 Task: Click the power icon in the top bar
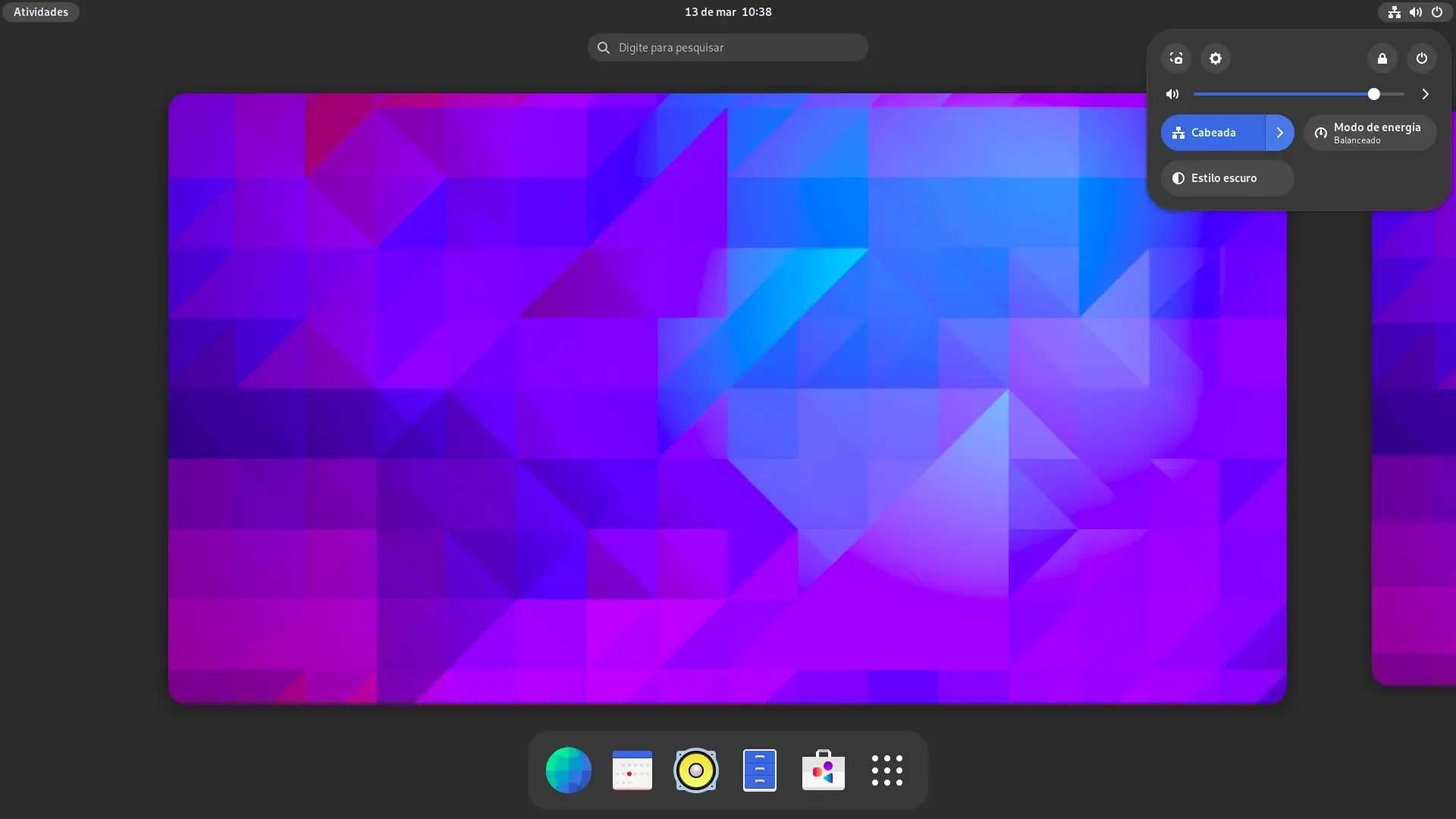coord(1436,12)
